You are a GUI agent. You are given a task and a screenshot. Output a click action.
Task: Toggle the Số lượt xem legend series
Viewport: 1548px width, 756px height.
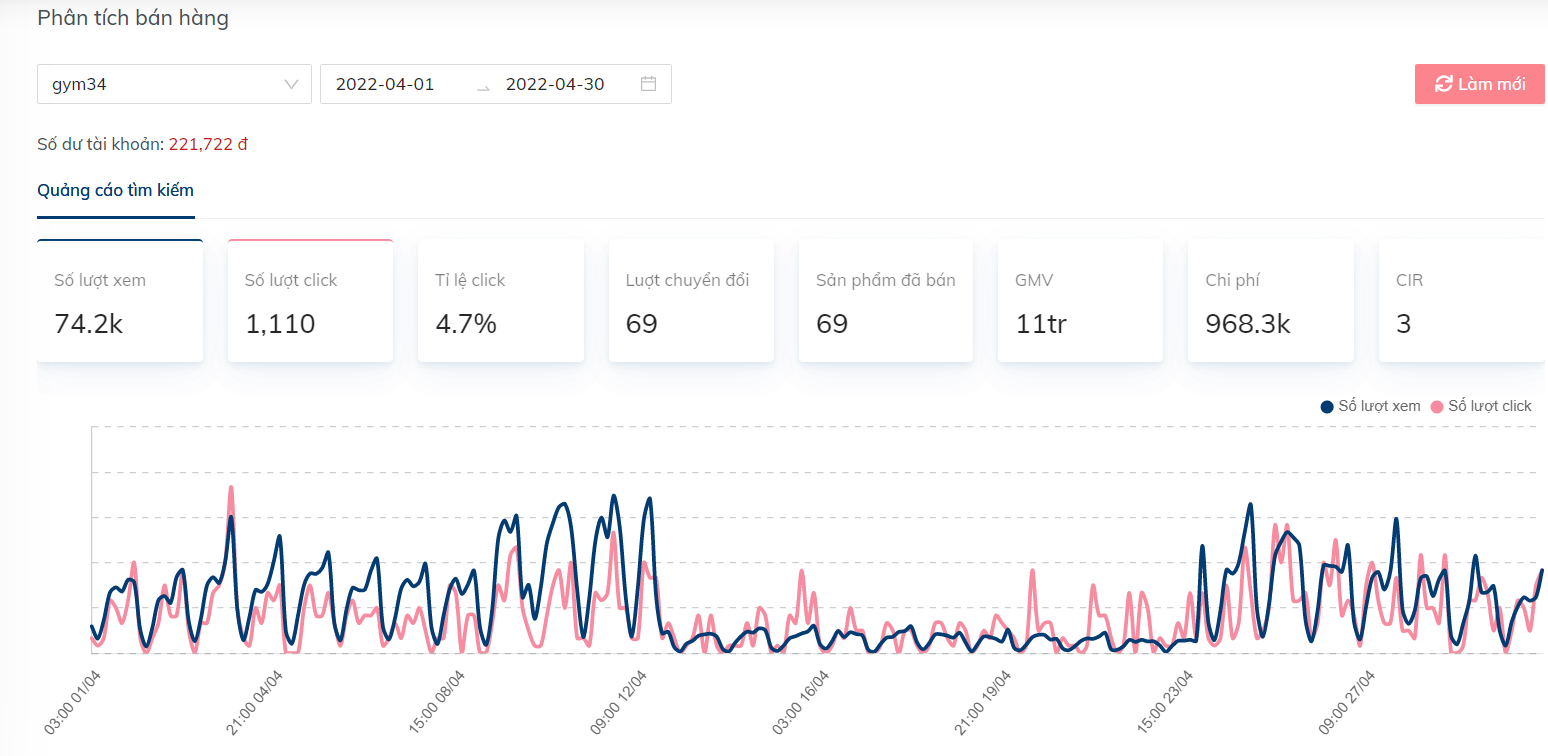(1371, 406)
